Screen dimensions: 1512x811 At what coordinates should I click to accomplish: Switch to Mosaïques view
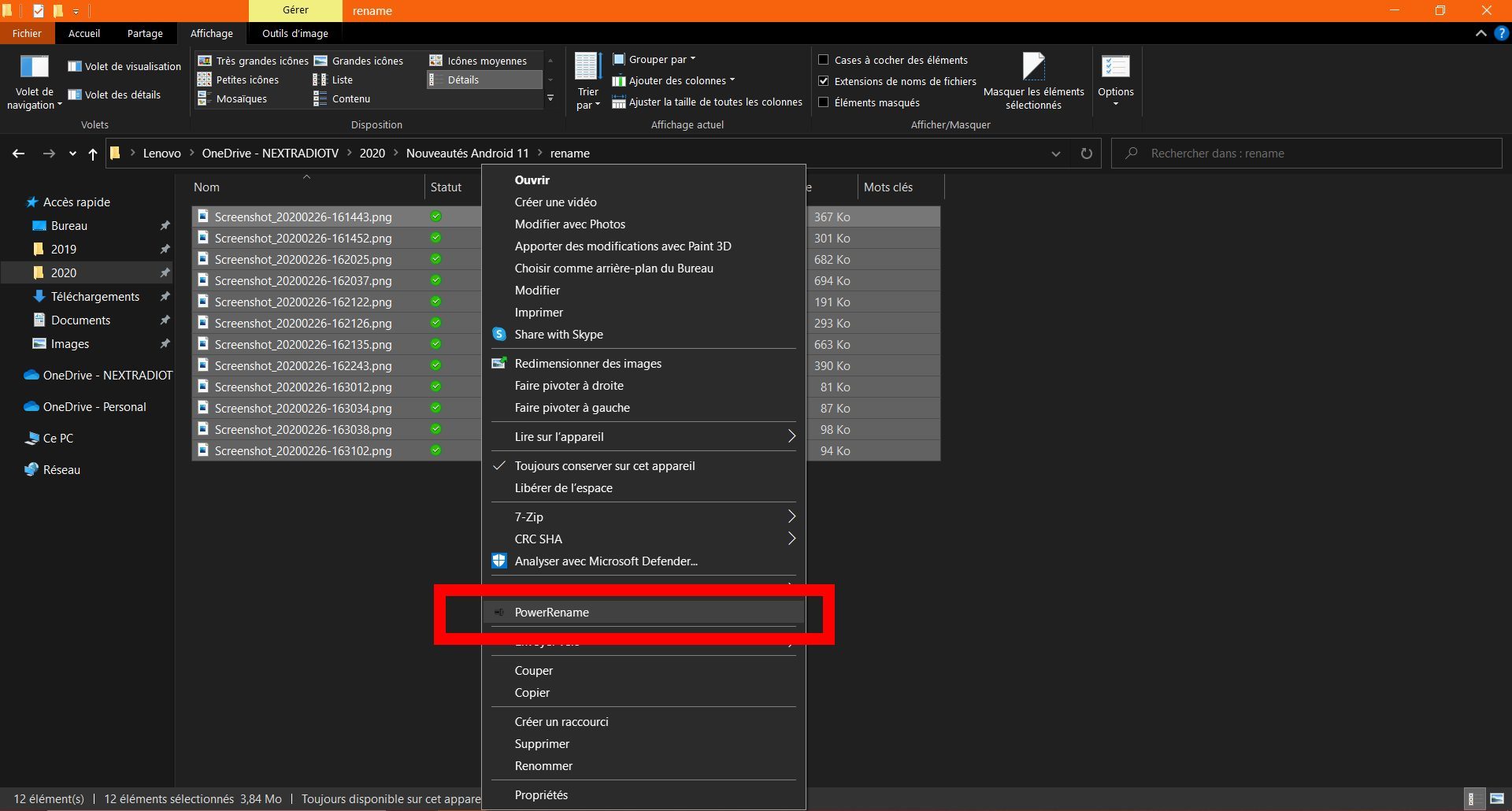coord(232,98)
